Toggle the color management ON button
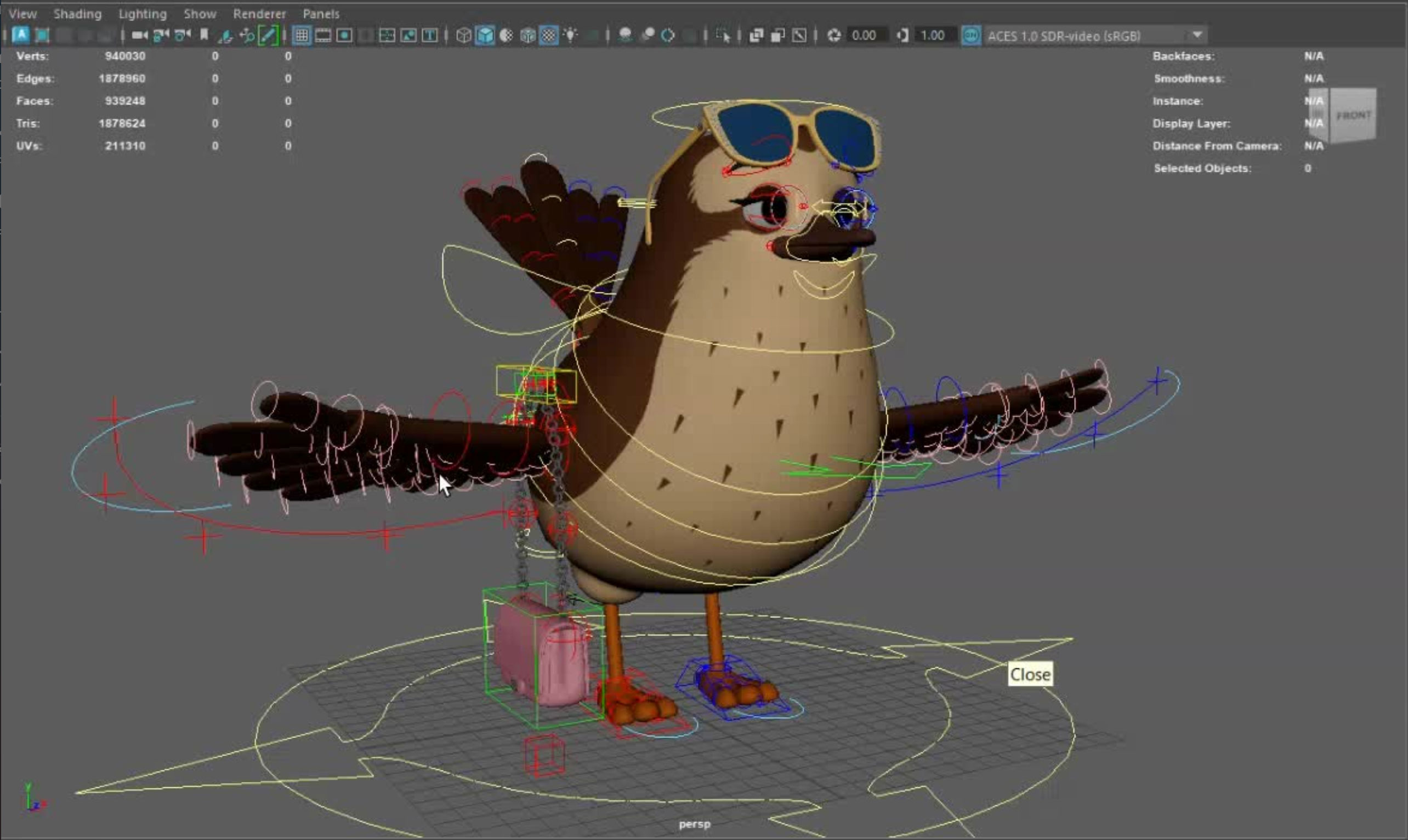1408x840 pixels. pyautogui.click(x=971, y=35)
